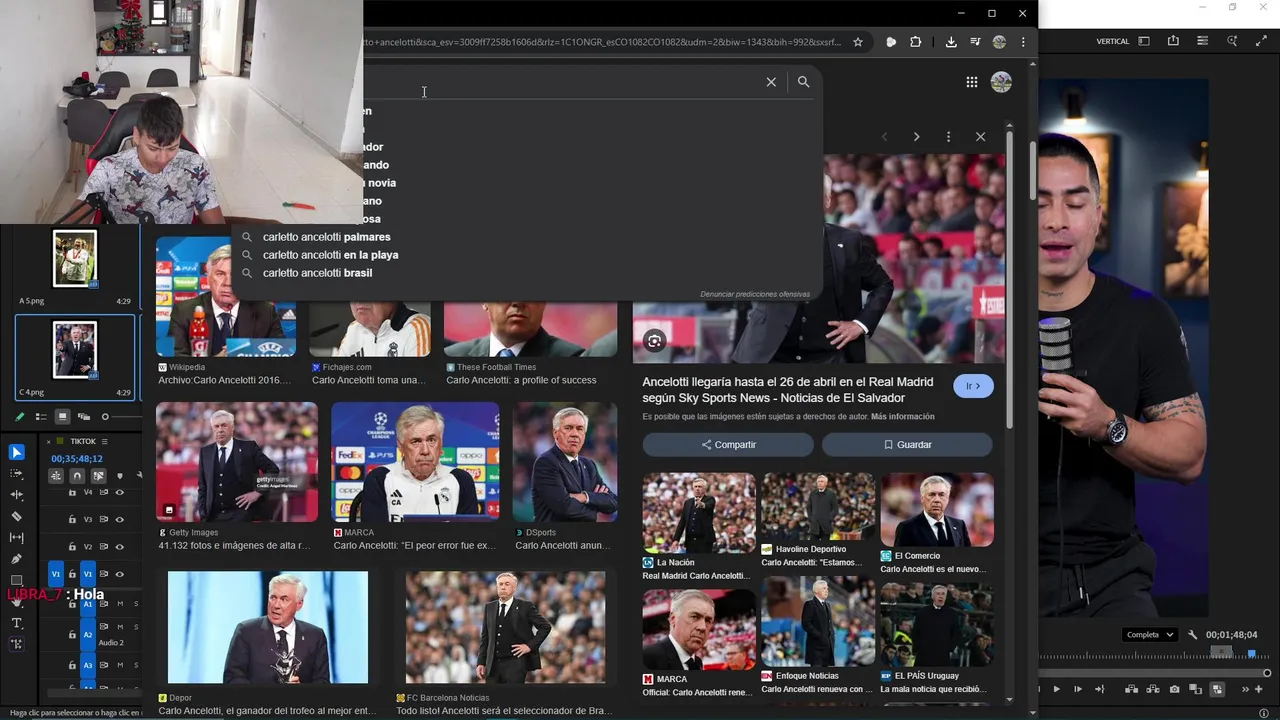Select the Pen tool in Premiere

[x=16, y=559]
